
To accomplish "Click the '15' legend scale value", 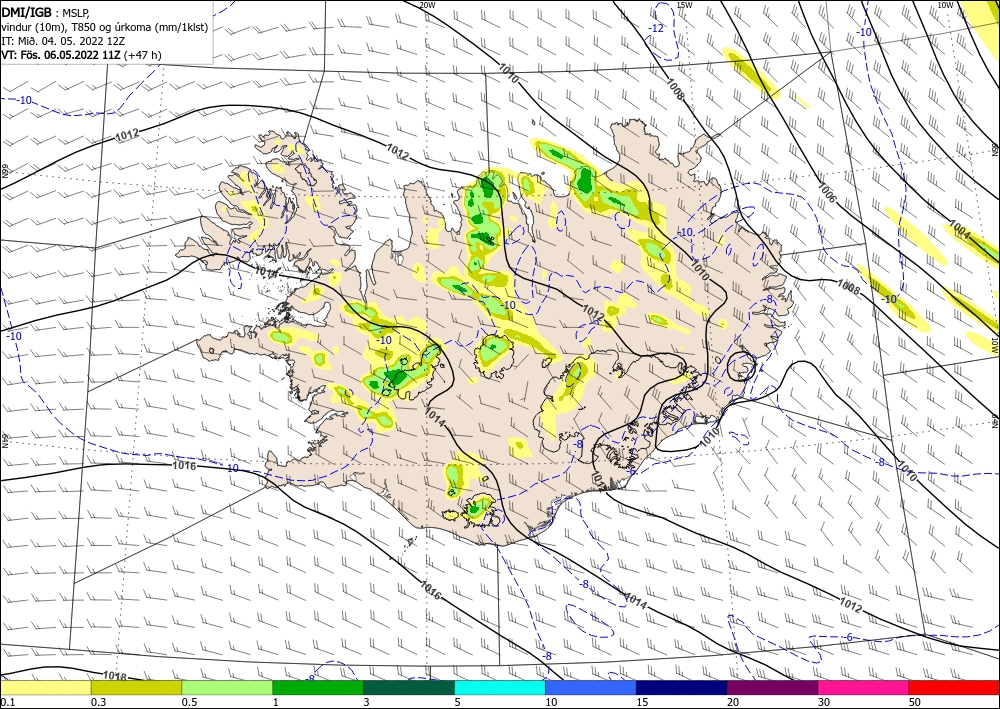I will (x=642, y=702).
